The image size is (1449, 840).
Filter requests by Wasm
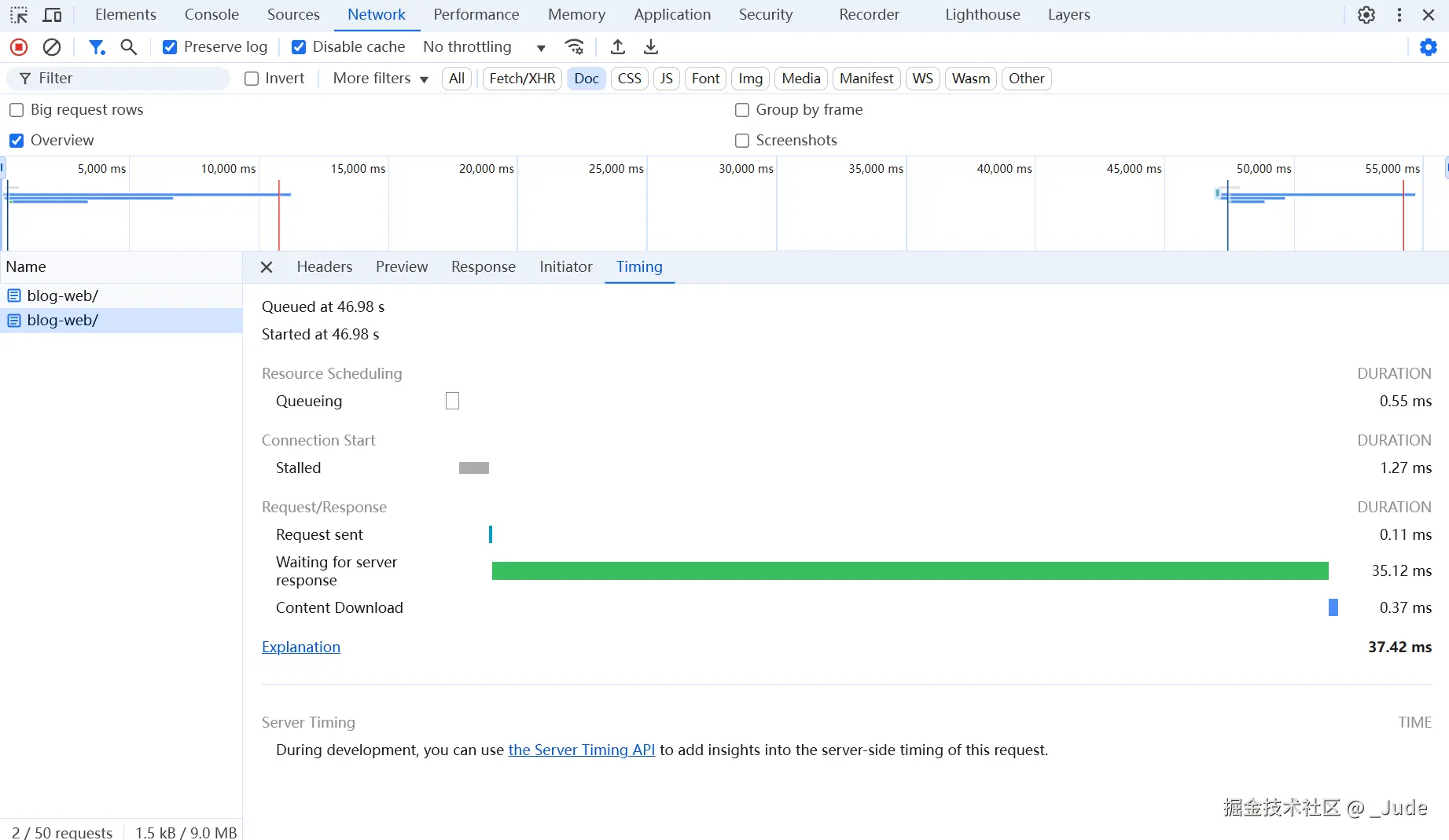point(971,79)
